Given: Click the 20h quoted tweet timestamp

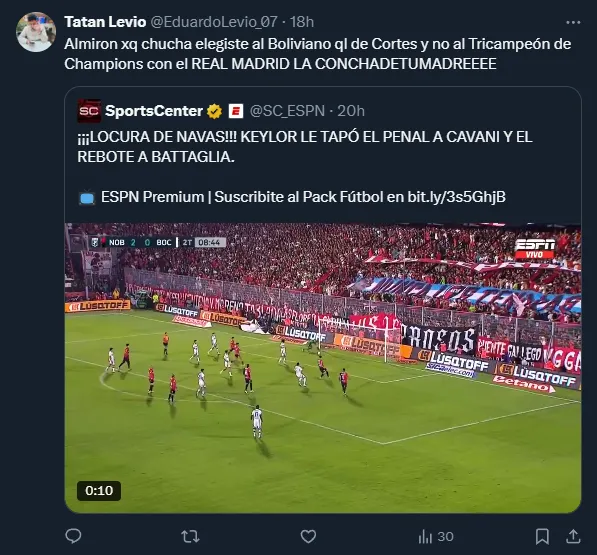Looking at the screenshot, I should pos(351,111).
